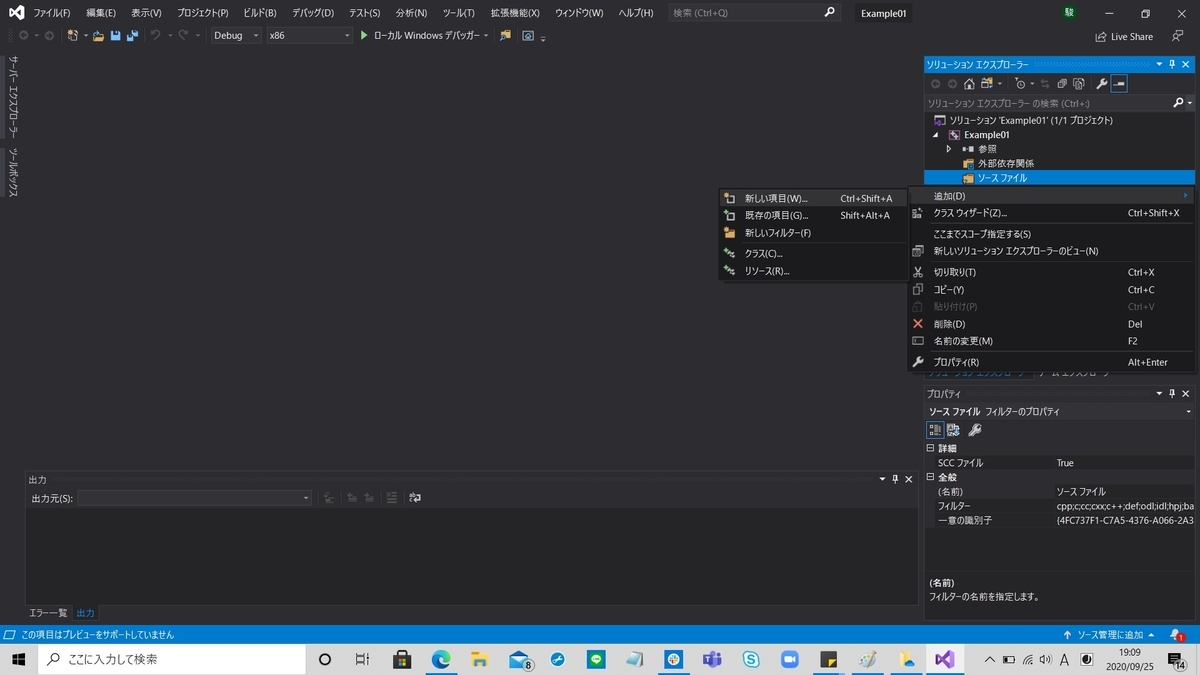Click the open file folder icon

(x=98, y=35)
